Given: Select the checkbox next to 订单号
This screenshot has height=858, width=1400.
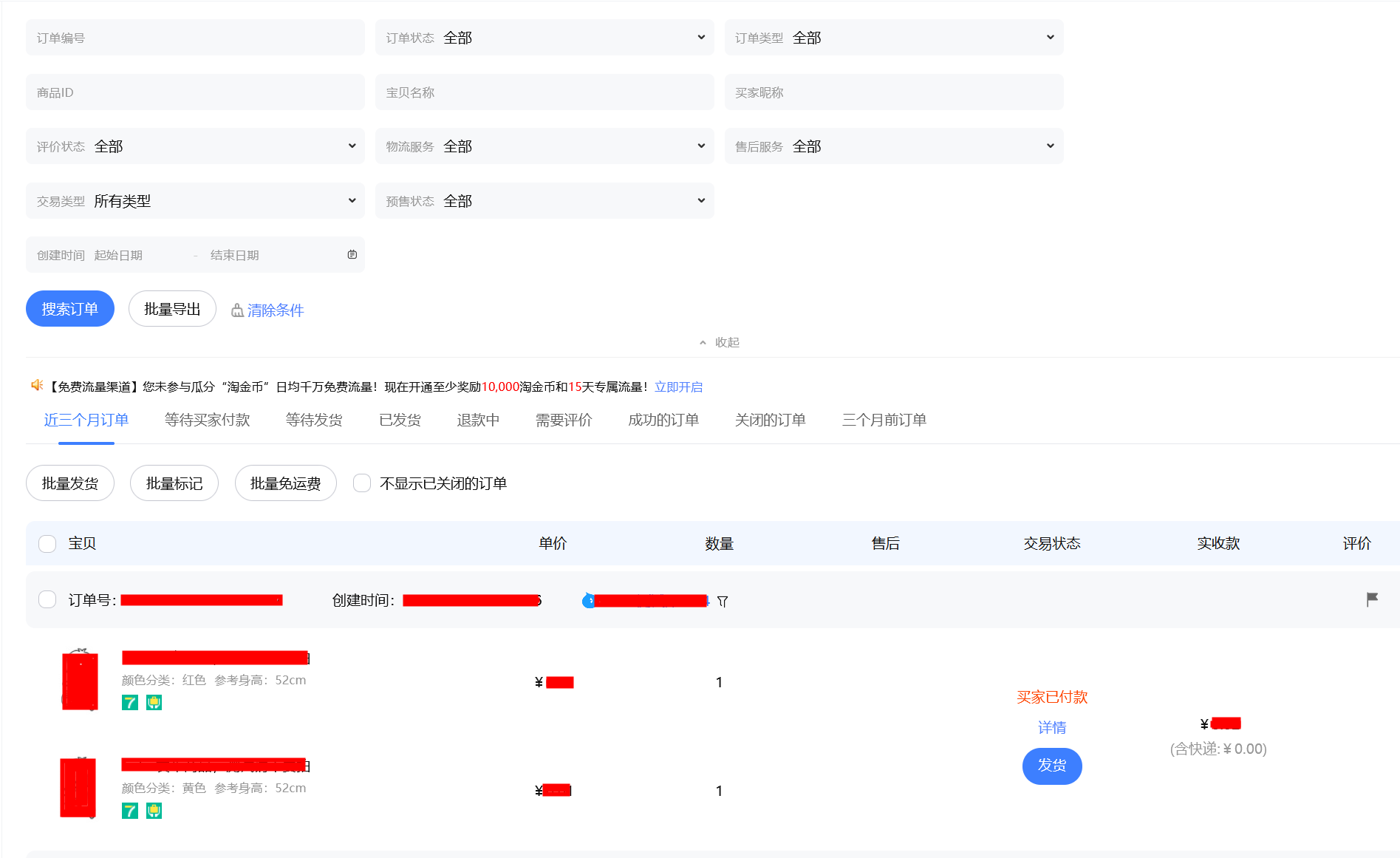Looking at the screenshot, I should (x=47, y=599).
